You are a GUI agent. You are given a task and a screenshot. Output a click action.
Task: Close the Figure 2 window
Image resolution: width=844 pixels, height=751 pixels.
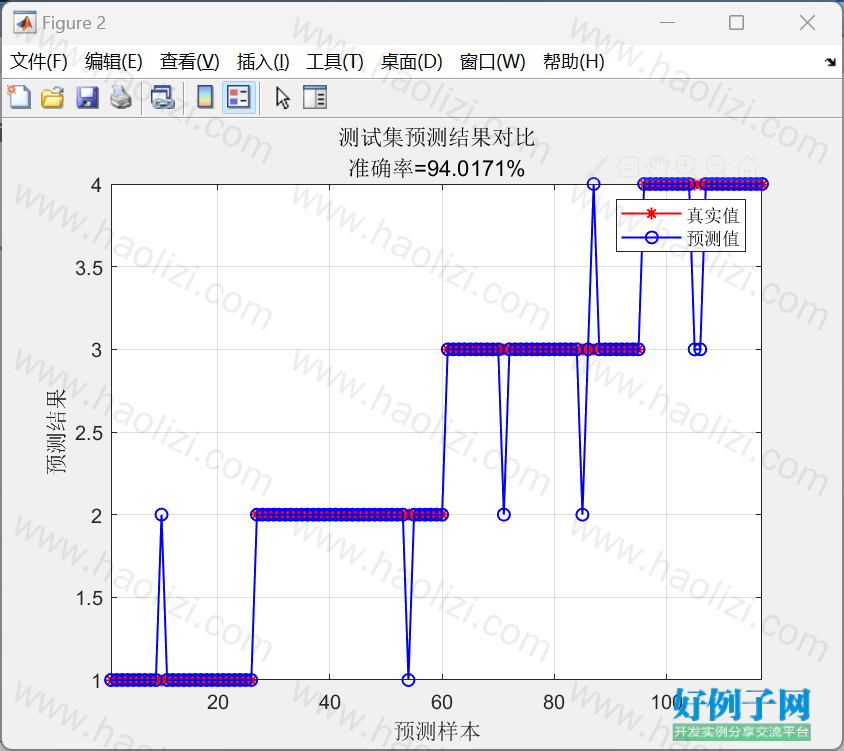point(807,23)
